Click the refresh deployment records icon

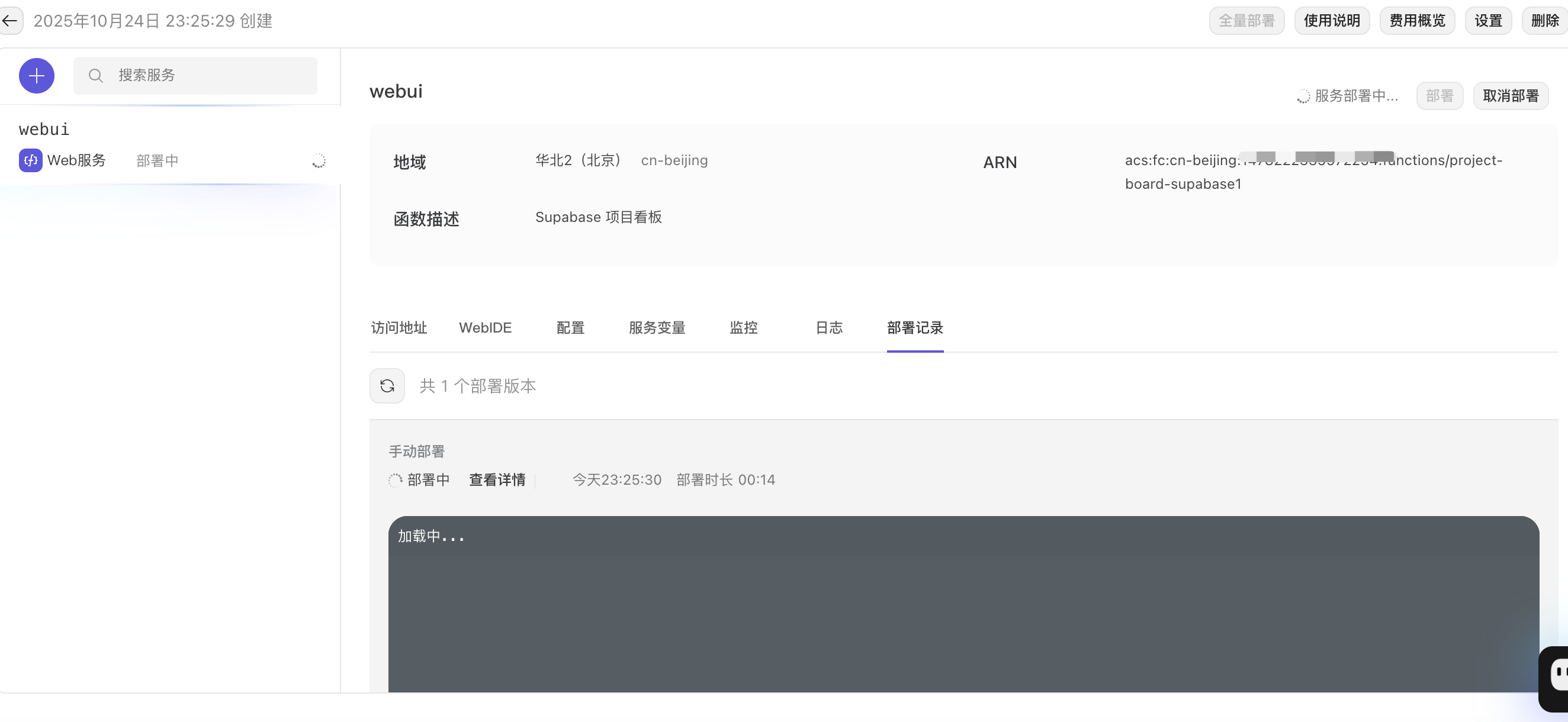pos(387,386)
